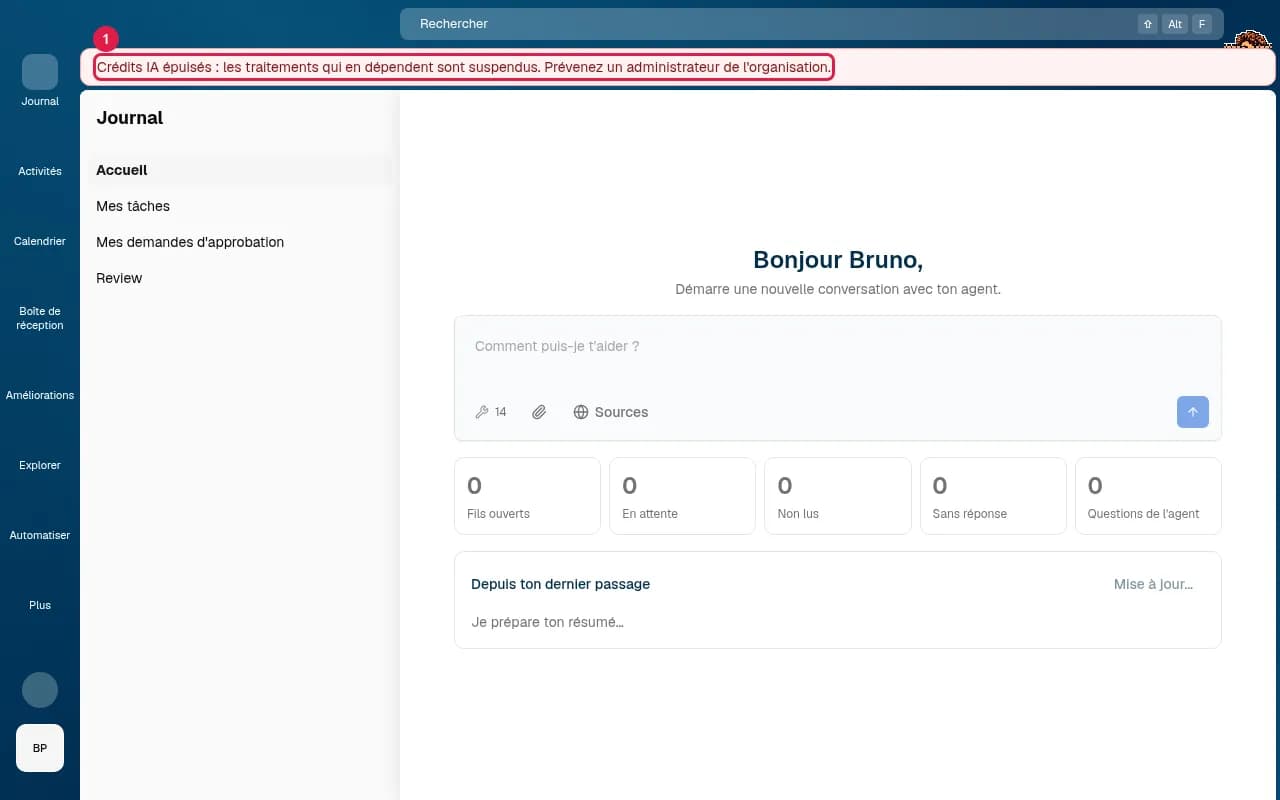Expand the Plus menu in the sidebar
1280x800 pixels.
(x=40, y=605)
